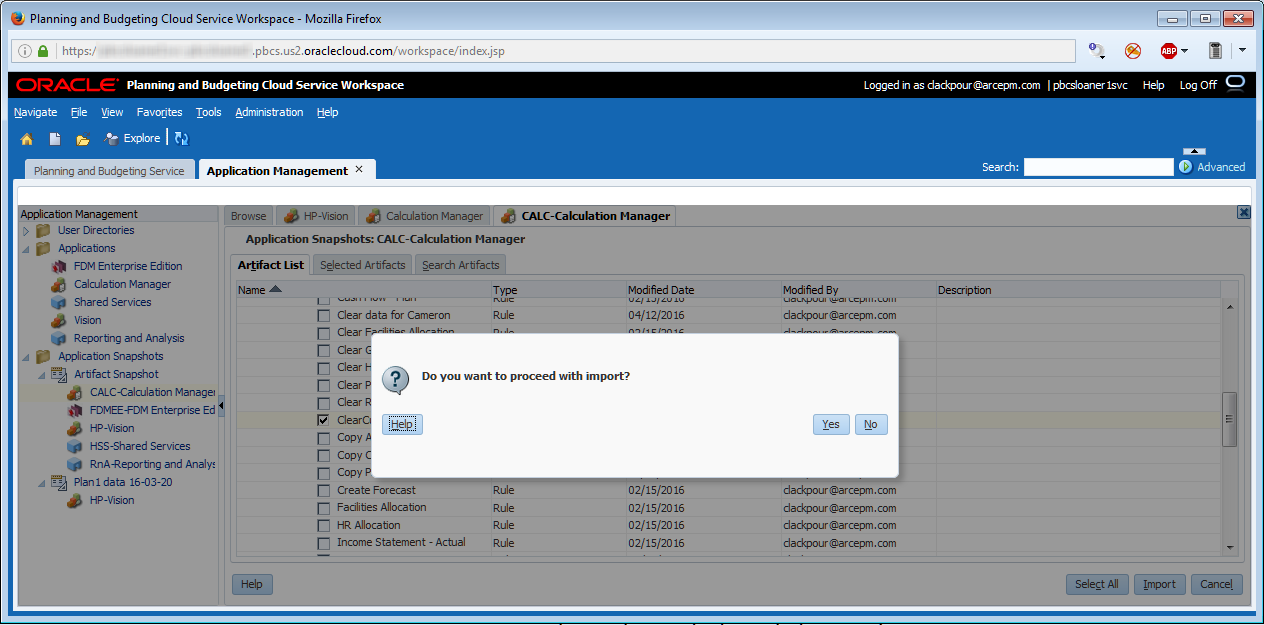This screenshot has height=625, width=1264.
Task: Click the Type column header
Action: pos(558,290)
